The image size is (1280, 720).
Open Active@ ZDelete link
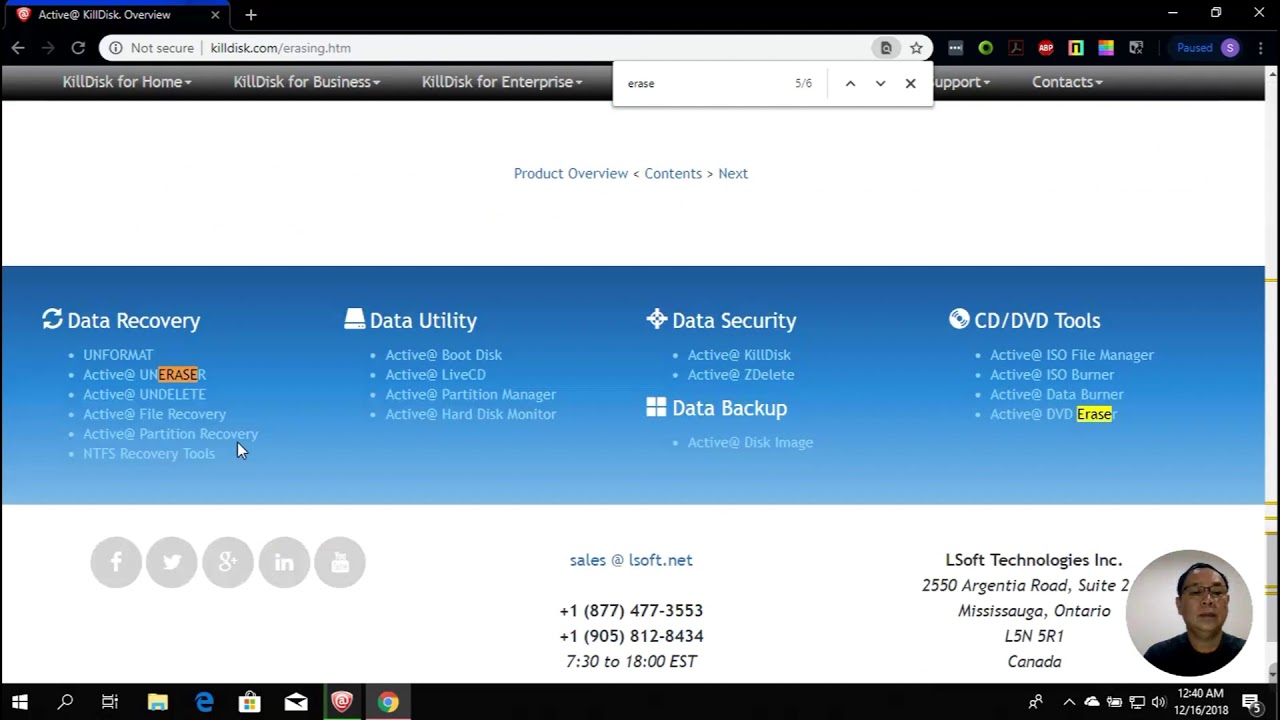(x=741, y=375)
